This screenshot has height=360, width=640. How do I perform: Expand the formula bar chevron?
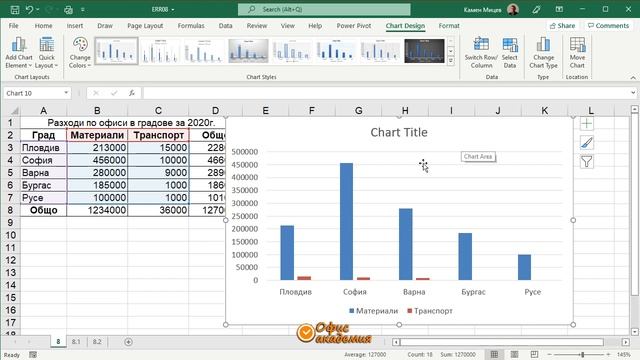point(633,93)
